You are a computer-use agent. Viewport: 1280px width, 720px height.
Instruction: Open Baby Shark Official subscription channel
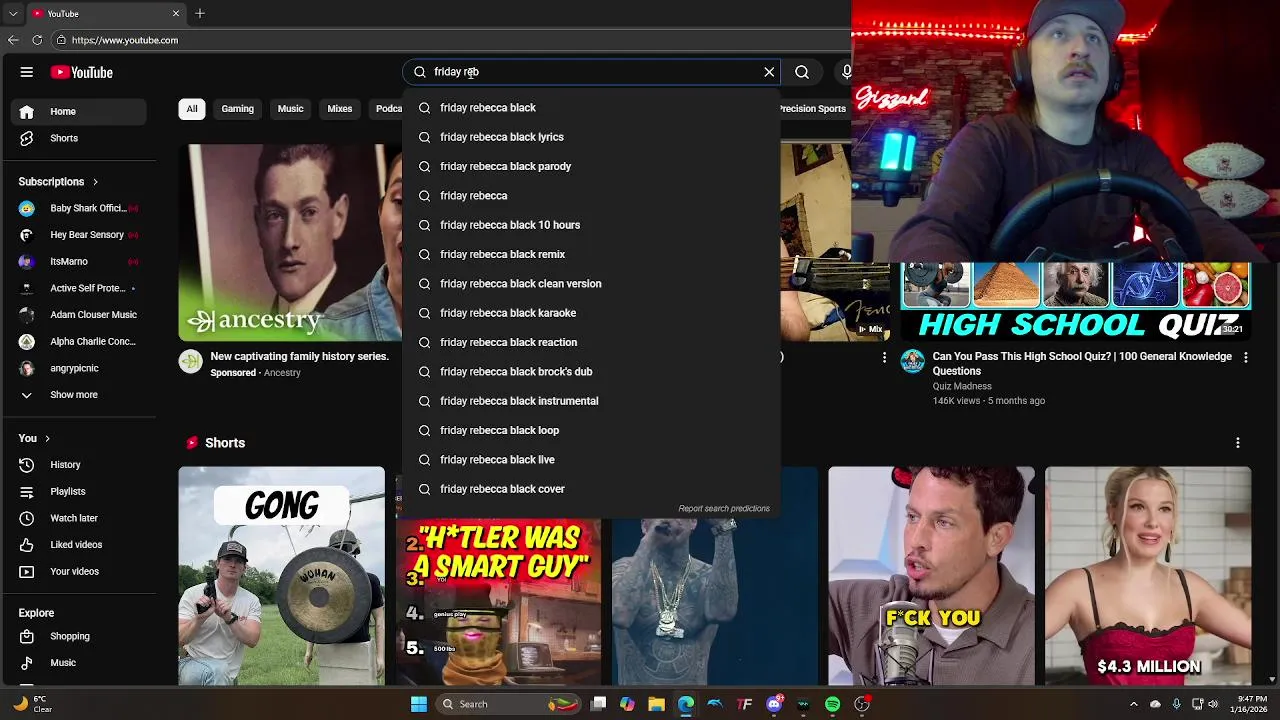(79, 208)
